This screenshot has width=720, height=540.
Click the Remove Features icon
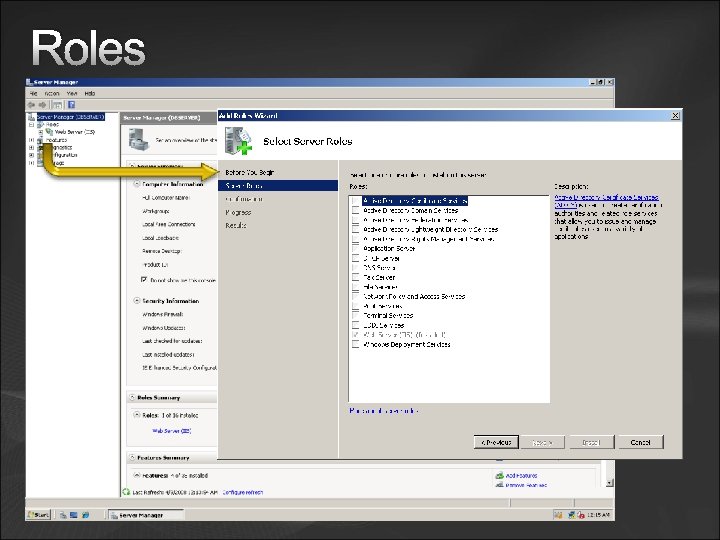coord(500,484)
